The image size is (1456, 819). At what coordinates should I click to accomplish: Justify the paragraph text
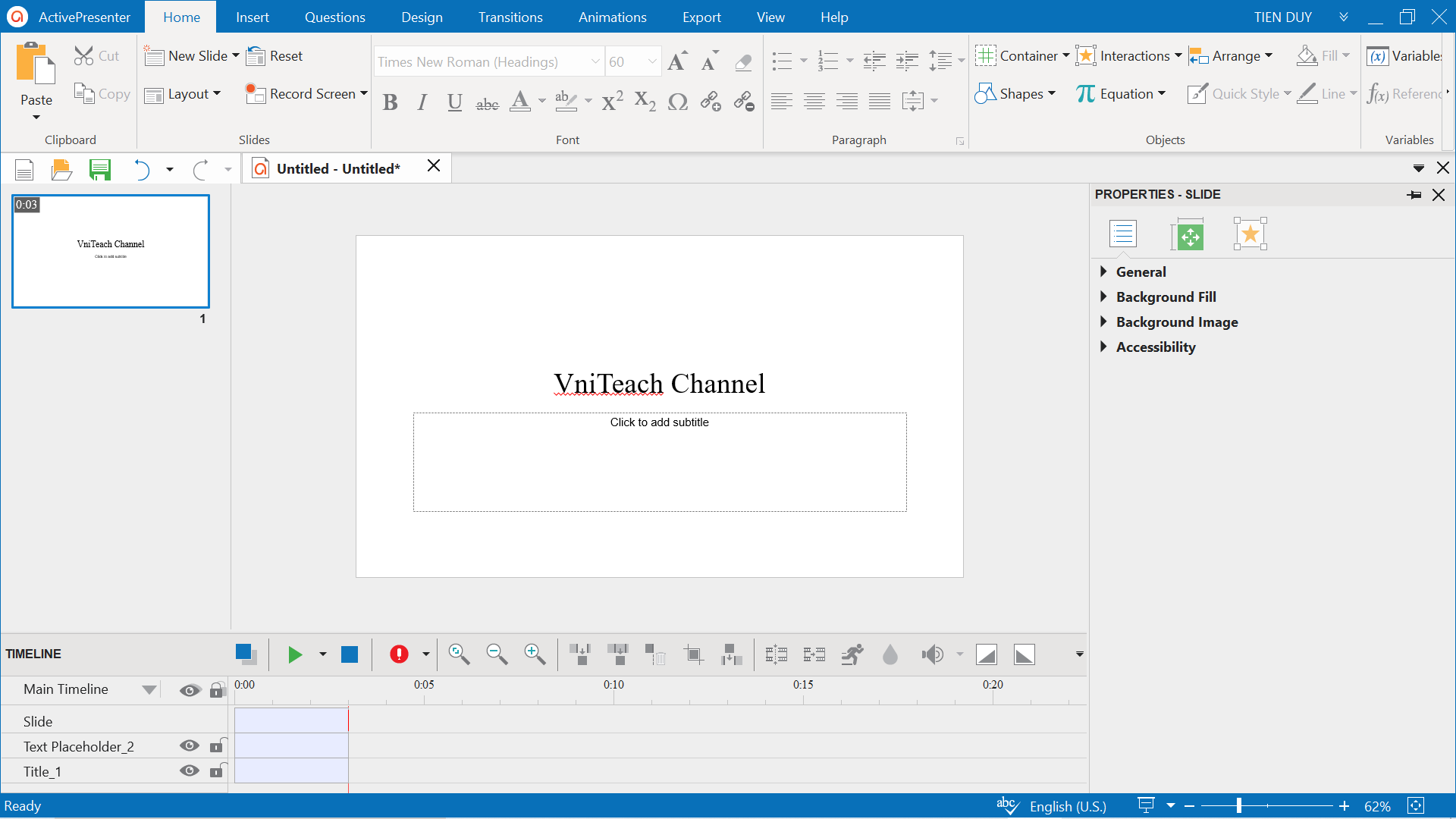pyautogui.click(x=880, y=101)
